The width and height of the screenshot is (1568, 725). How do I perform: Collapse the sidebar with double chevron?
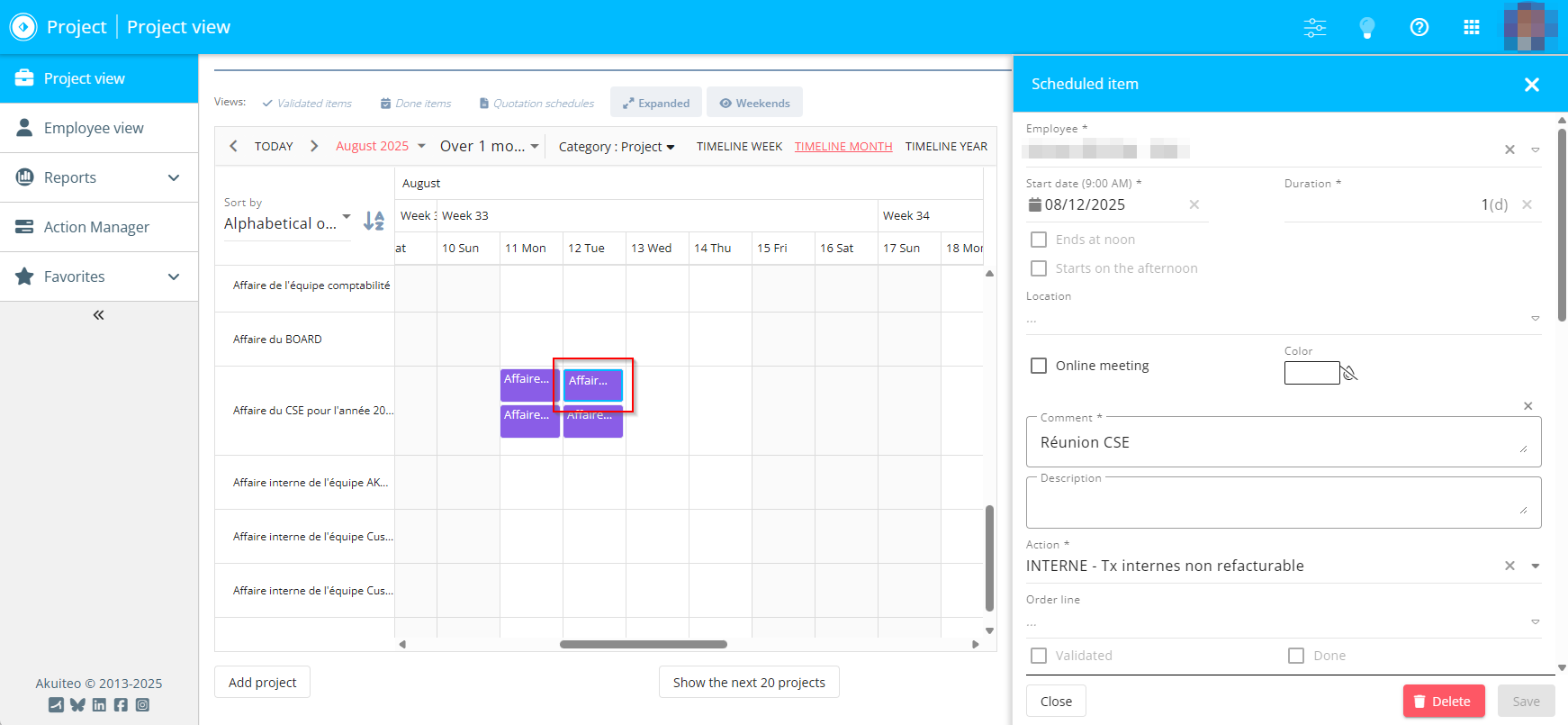coord(98,315)
